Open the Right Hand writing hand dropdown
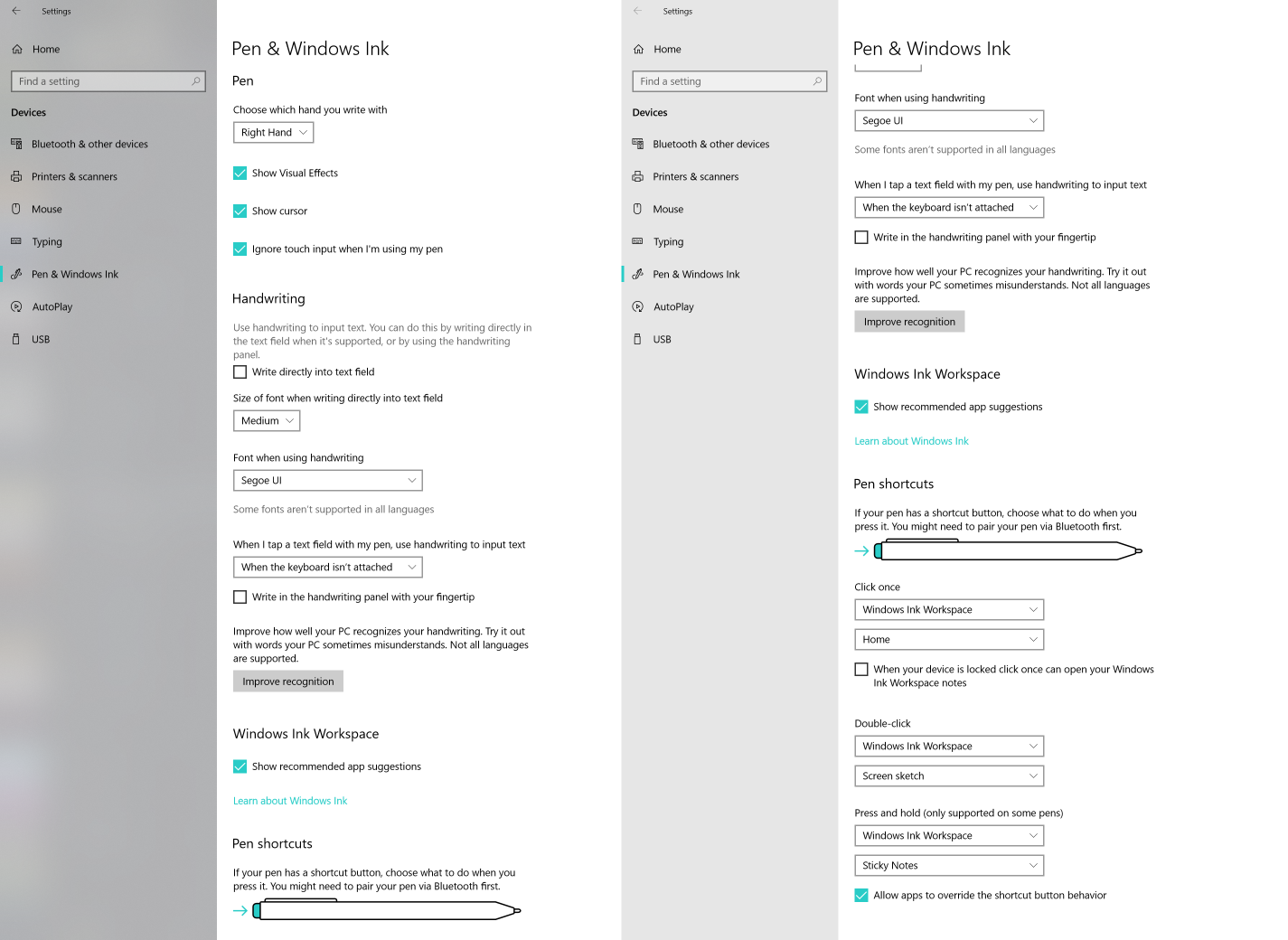The image size is (1288, 940). tap(273, 132)
